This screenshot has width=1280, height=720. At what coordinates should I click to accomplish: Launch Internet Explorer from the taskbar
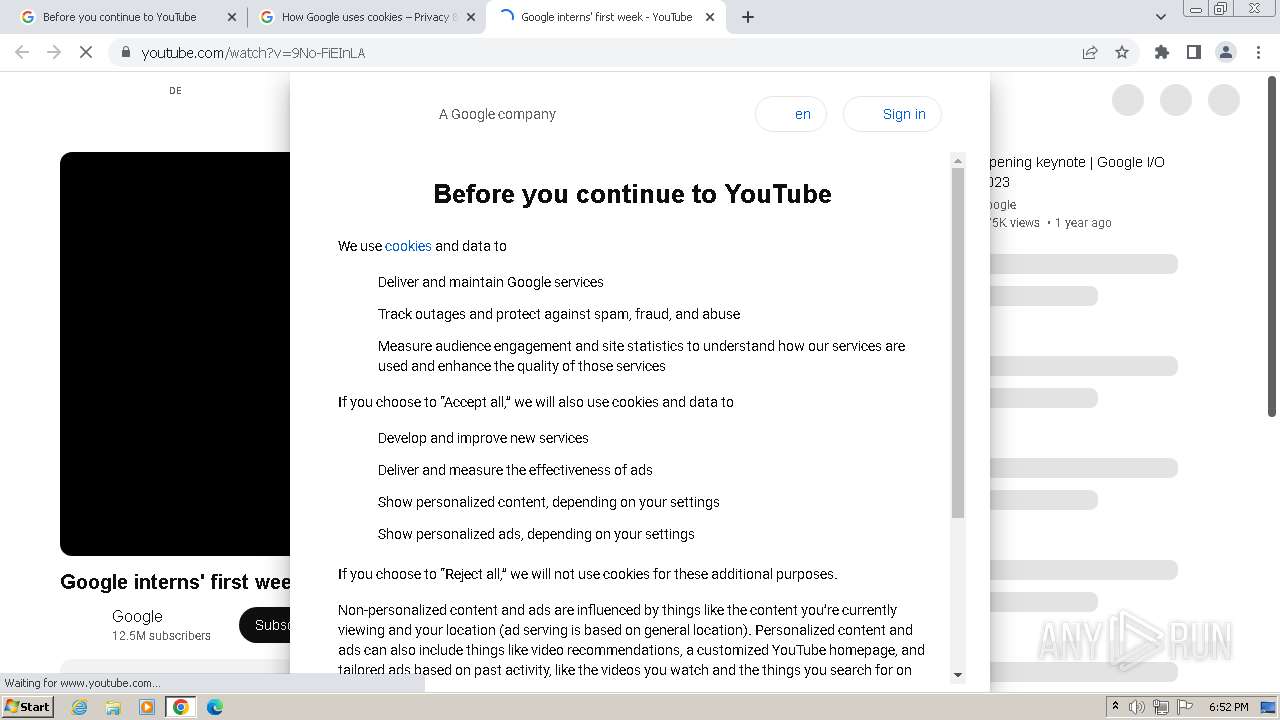pos(80,707)
